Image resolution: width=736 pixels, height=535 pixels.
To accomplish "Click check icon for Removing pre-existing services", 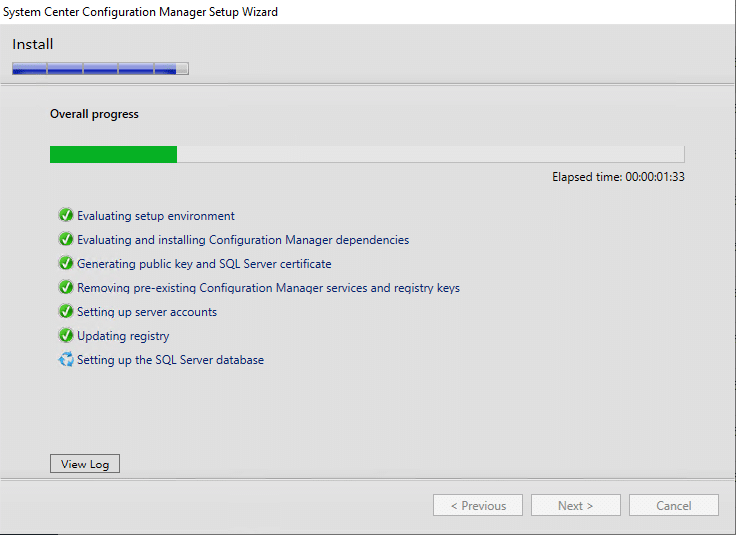I will click(x=66, y=287).
